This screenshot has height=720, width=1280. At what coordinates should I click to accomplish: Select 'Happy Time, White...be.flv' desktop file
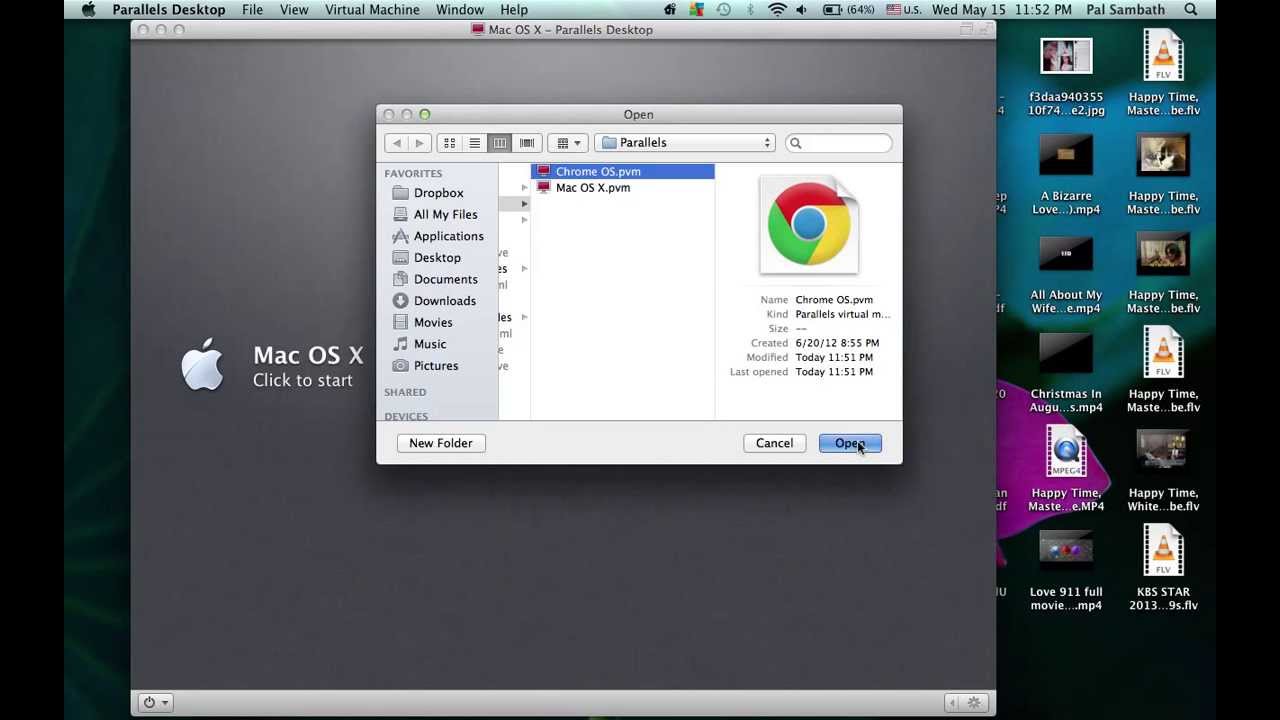pos(1163,472)
